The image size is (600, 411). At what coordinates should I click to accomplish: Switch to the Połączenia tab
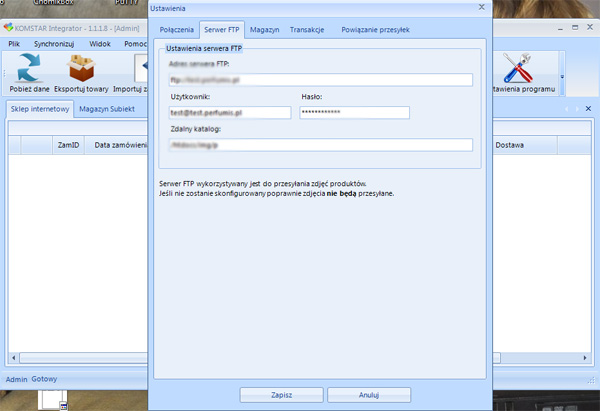pyautogui.click(x=177, y=30)
